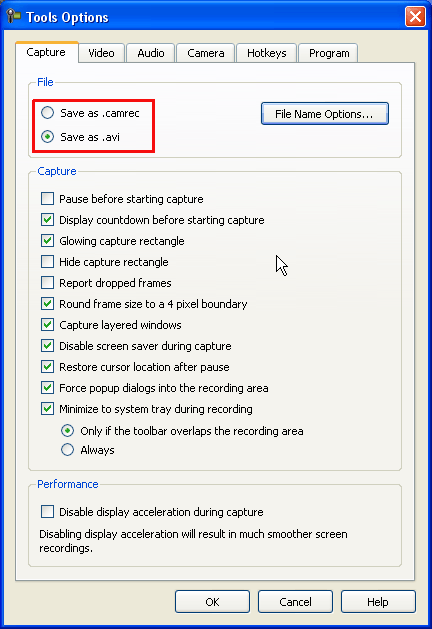Image resolution: width=432 pixels, height=629 pixels.
Task: Select the Hotkeys tab
Action: 266,53
